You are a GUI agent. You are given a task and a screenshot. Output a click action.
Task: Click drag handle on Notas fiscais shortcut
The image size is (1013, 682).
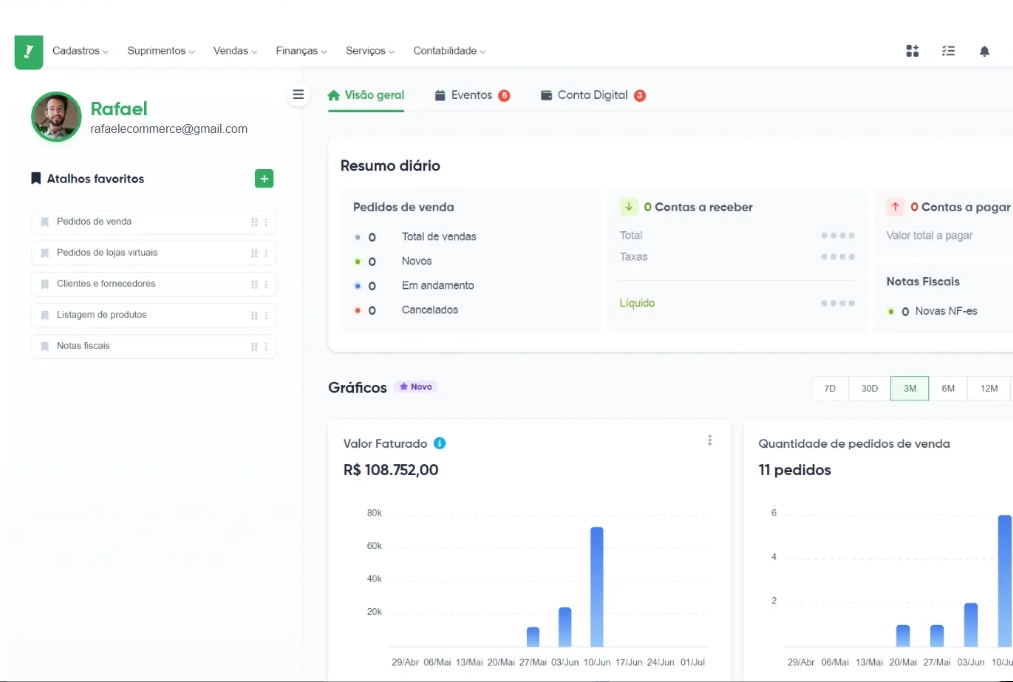254,346
